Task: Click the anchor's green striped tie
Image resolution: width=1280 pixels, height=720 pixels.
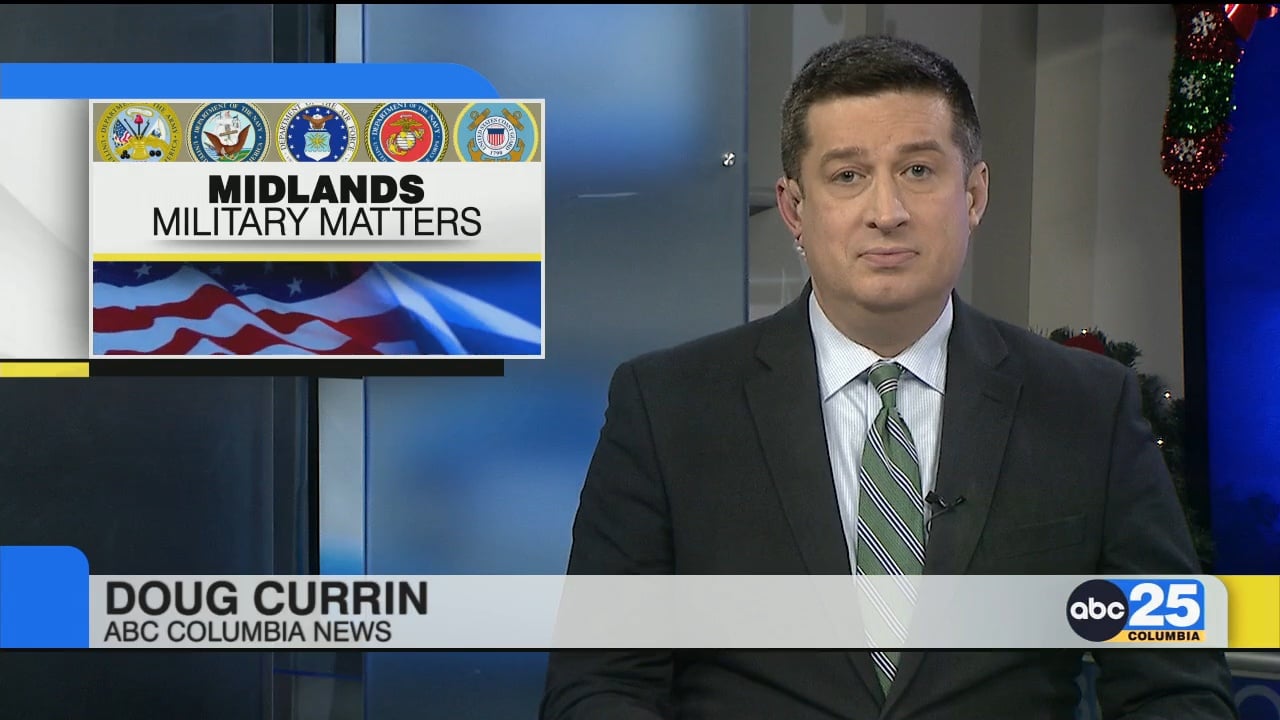Action: tap(890, 500)
